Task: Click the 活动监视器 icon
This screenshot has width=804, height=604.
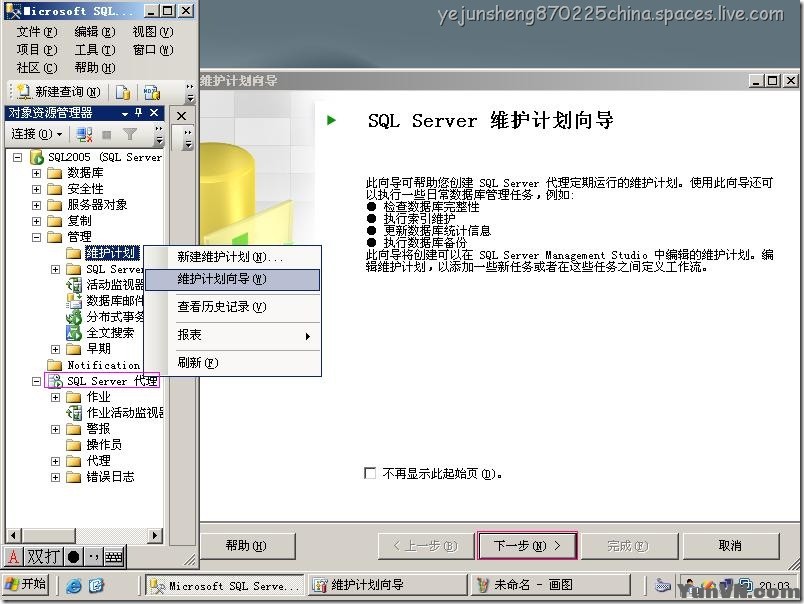Action: pyautogui.click(x=74, y=285)
